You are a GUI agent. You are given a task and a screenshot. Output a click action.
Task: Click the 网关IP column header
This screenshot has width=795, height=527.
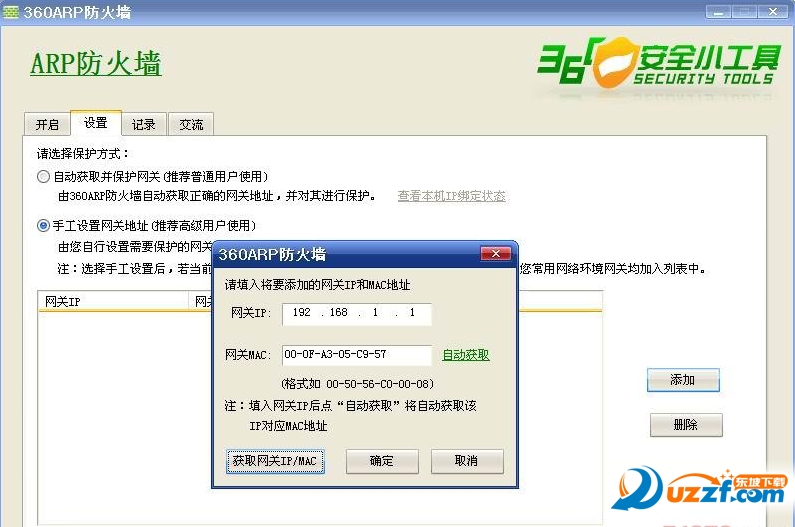pos(113,302)
